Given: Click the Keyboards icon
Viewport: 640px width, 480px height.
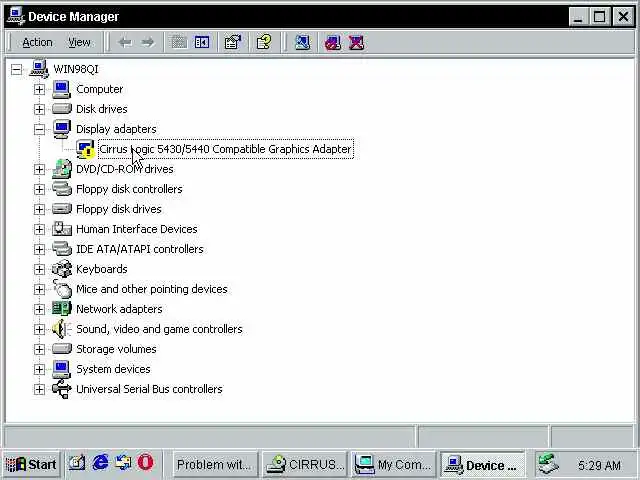Looking at the screenshot, I should pos(62,269).
